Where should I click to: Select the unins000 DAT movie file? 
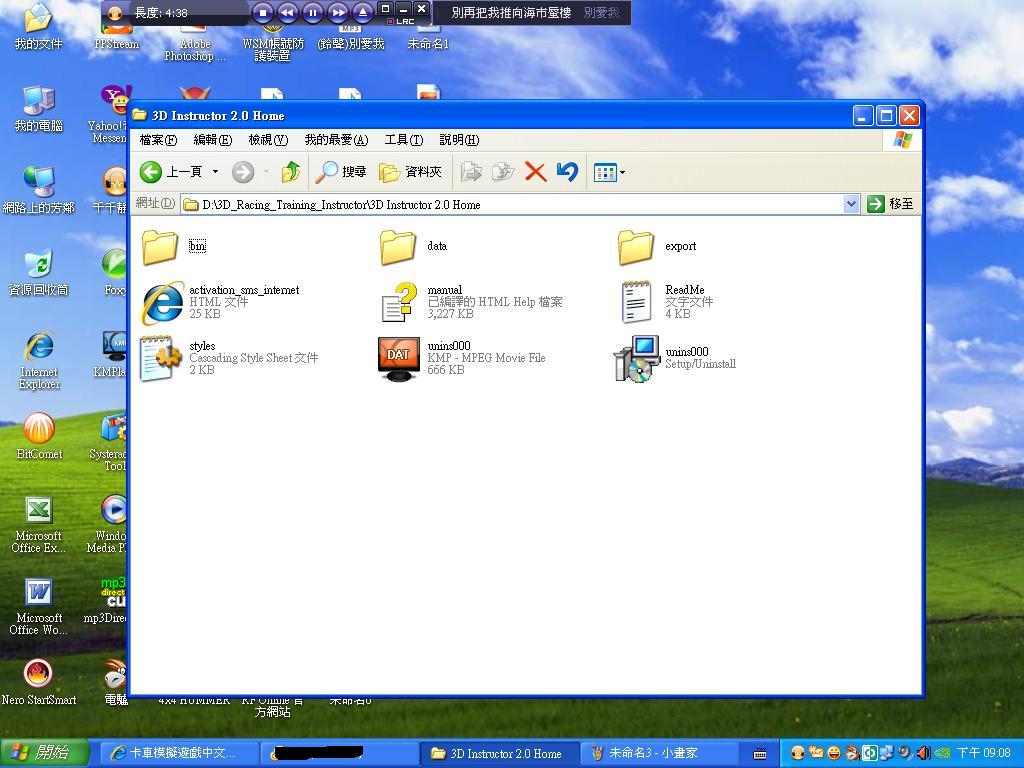(399, 357)
